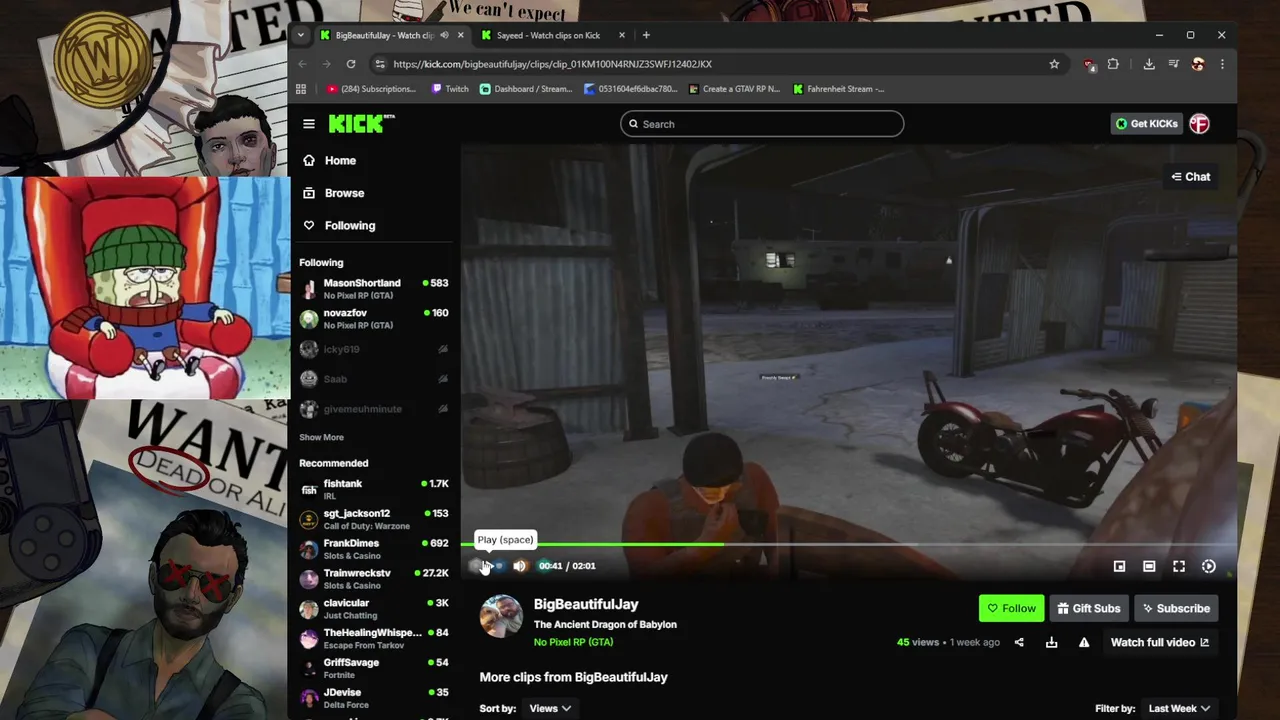Click the site information icon in address bar
Screen dimensions: 1280x720
point(380,64)
